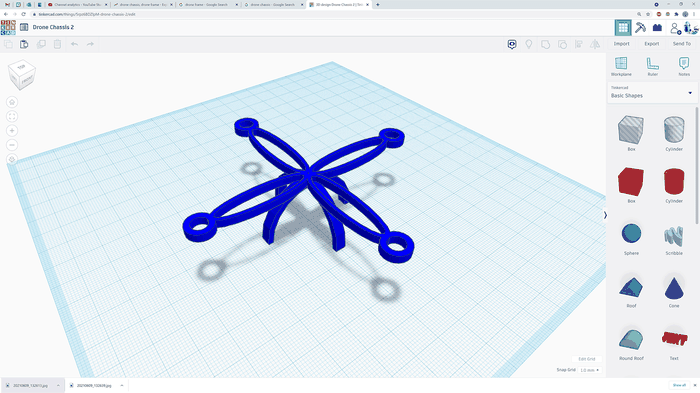Screen dimensions: 700x393
Task: Toggle the notes visibility lightbulb icon
Action: [x=529, y=44]
